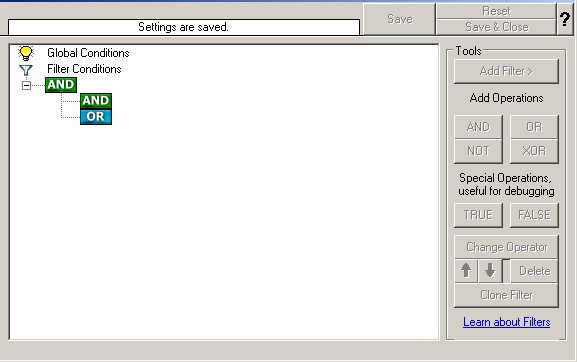Click the Change Operator button
This screenshot has height=362, width=577.
[506, 247]
